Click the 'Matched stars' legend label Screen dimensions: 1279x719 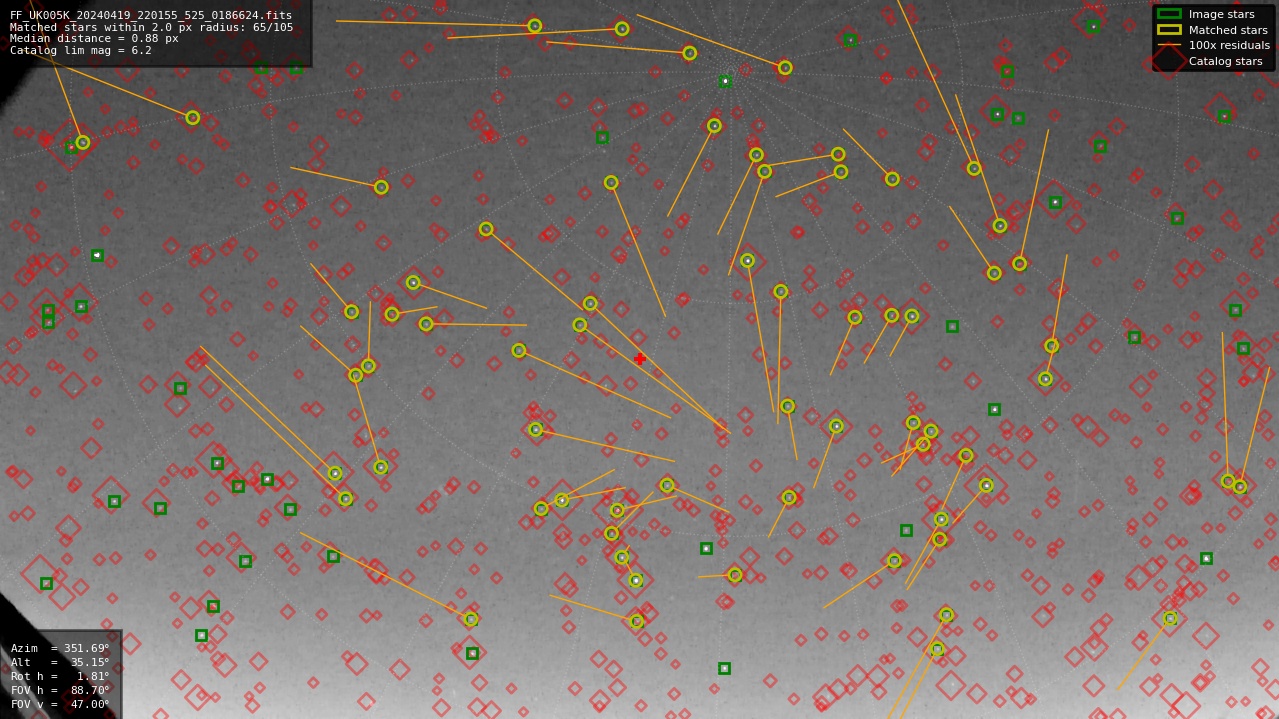pyautogui.click(x=1228, y=30)
